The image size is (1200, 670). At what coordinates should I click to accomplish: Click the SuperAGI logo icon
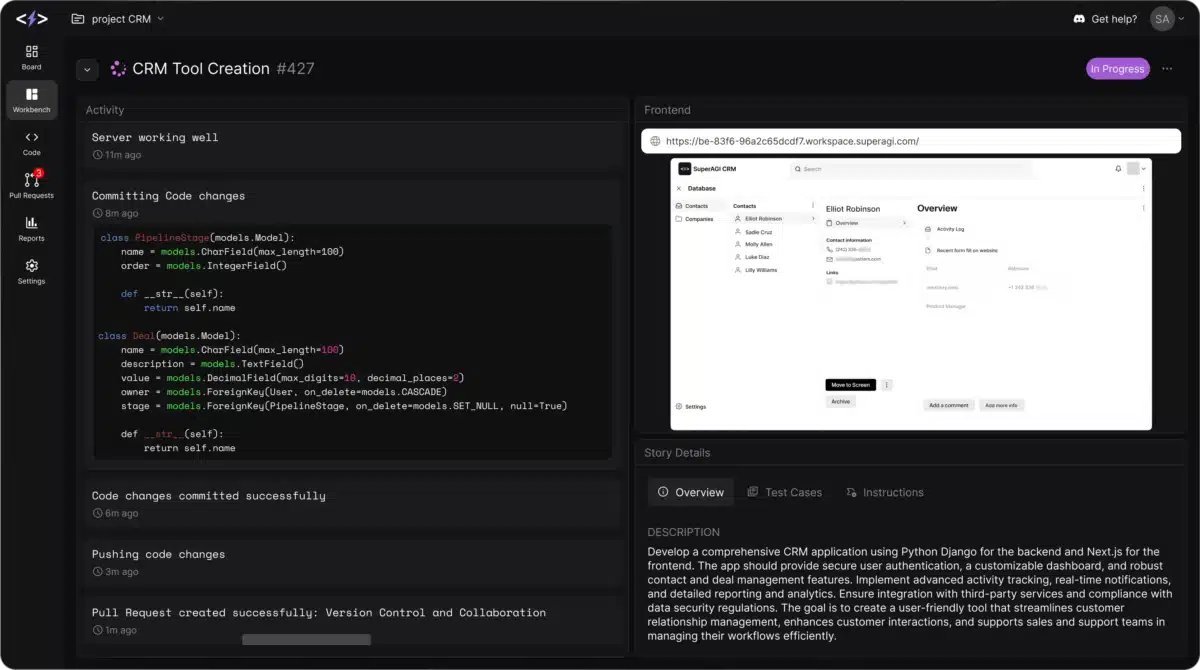(31, 18)
